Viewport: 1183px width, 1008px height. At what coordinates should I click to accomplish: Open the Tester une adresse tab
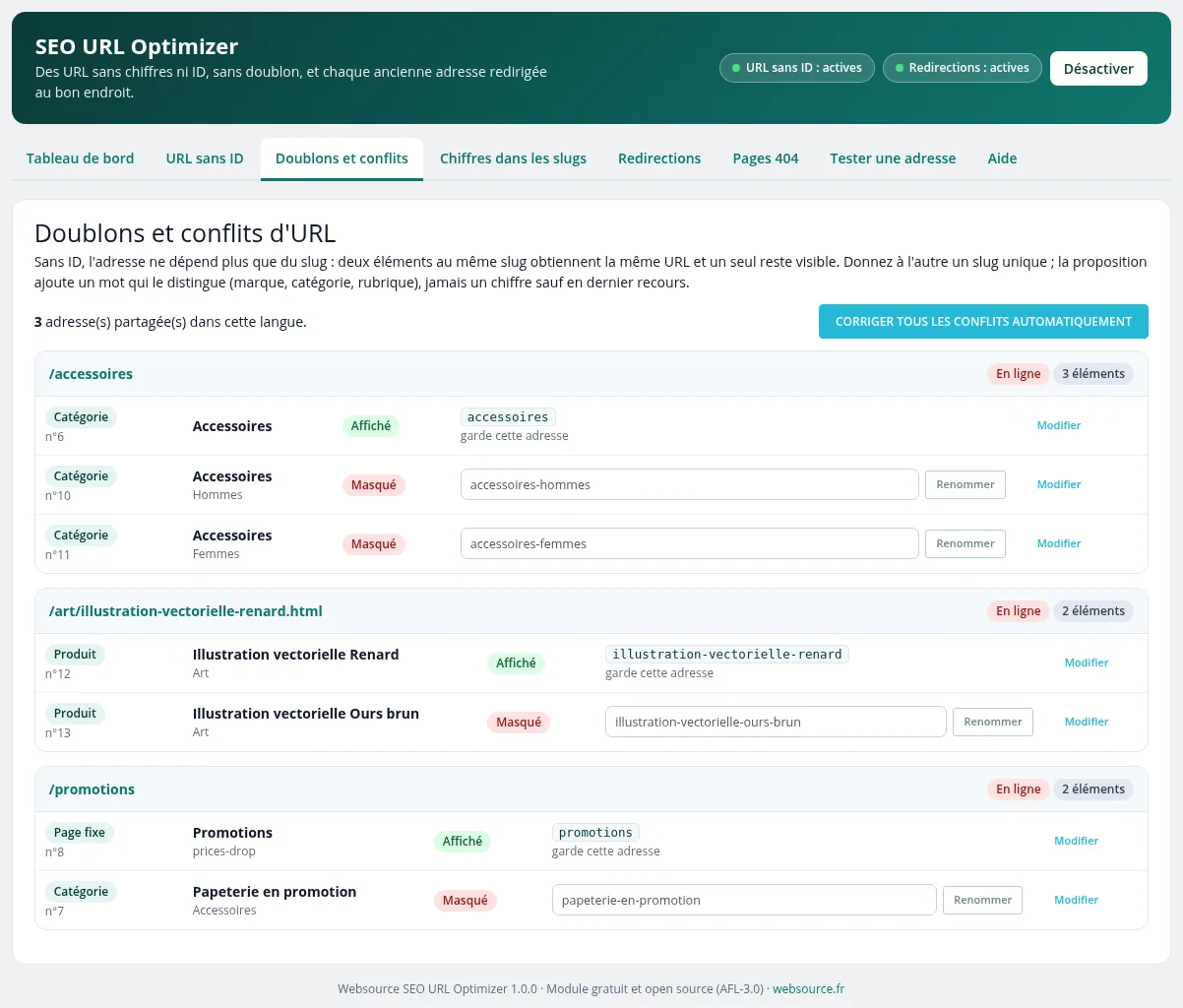[x=893, y=158]
